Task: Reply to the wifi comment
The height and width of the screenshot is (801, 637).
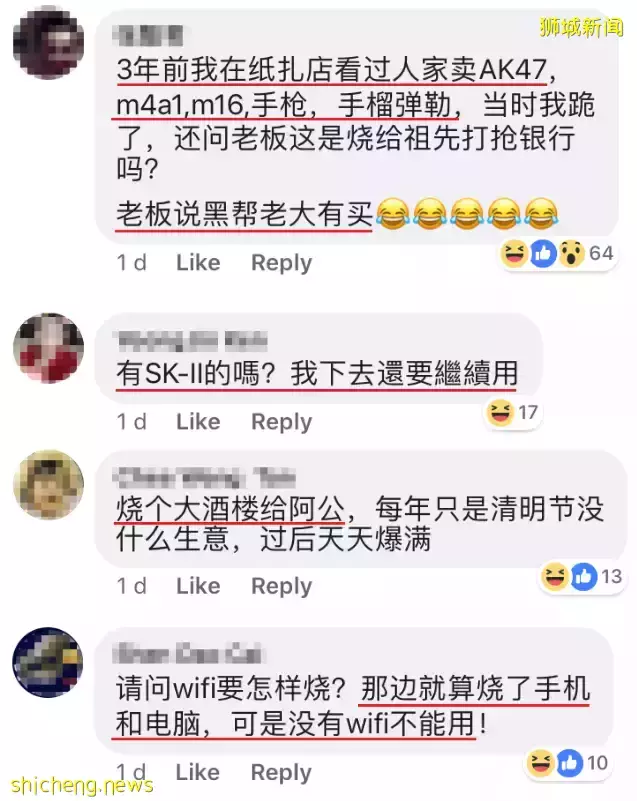Action: pos(281,773)
